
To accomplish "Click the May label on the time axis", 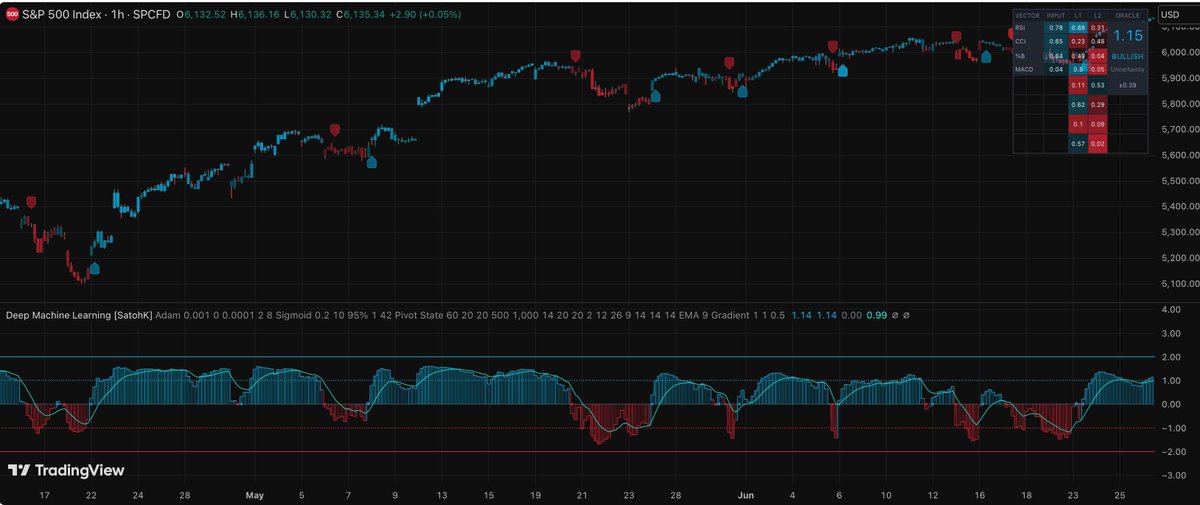I will pos(254,494).
